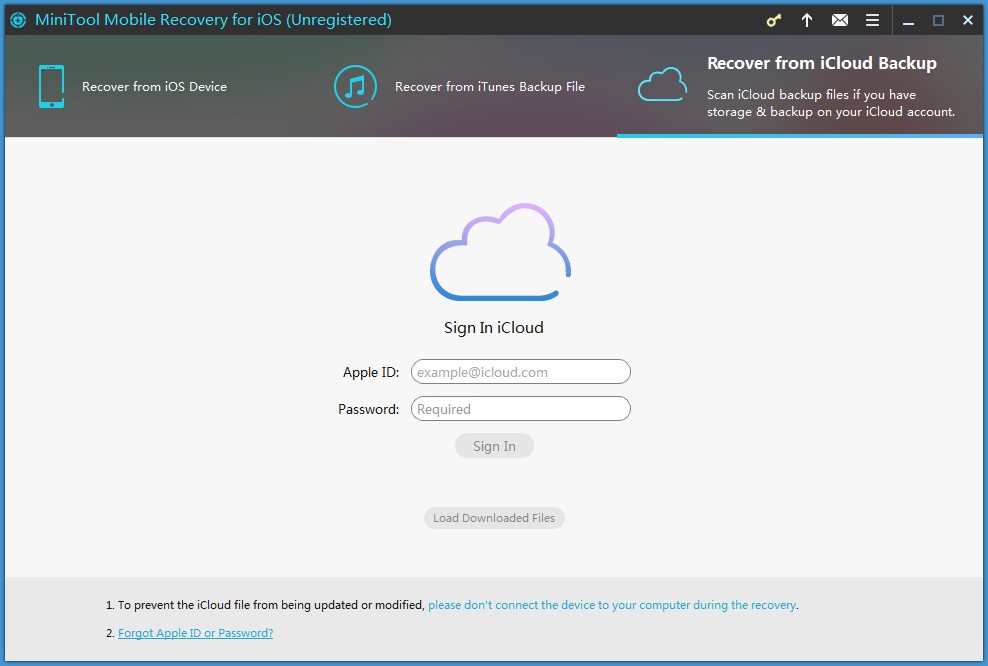The height and width of the screenshot is (666, 988).
Task: Click the Sign In button
Action: [494, 446]
